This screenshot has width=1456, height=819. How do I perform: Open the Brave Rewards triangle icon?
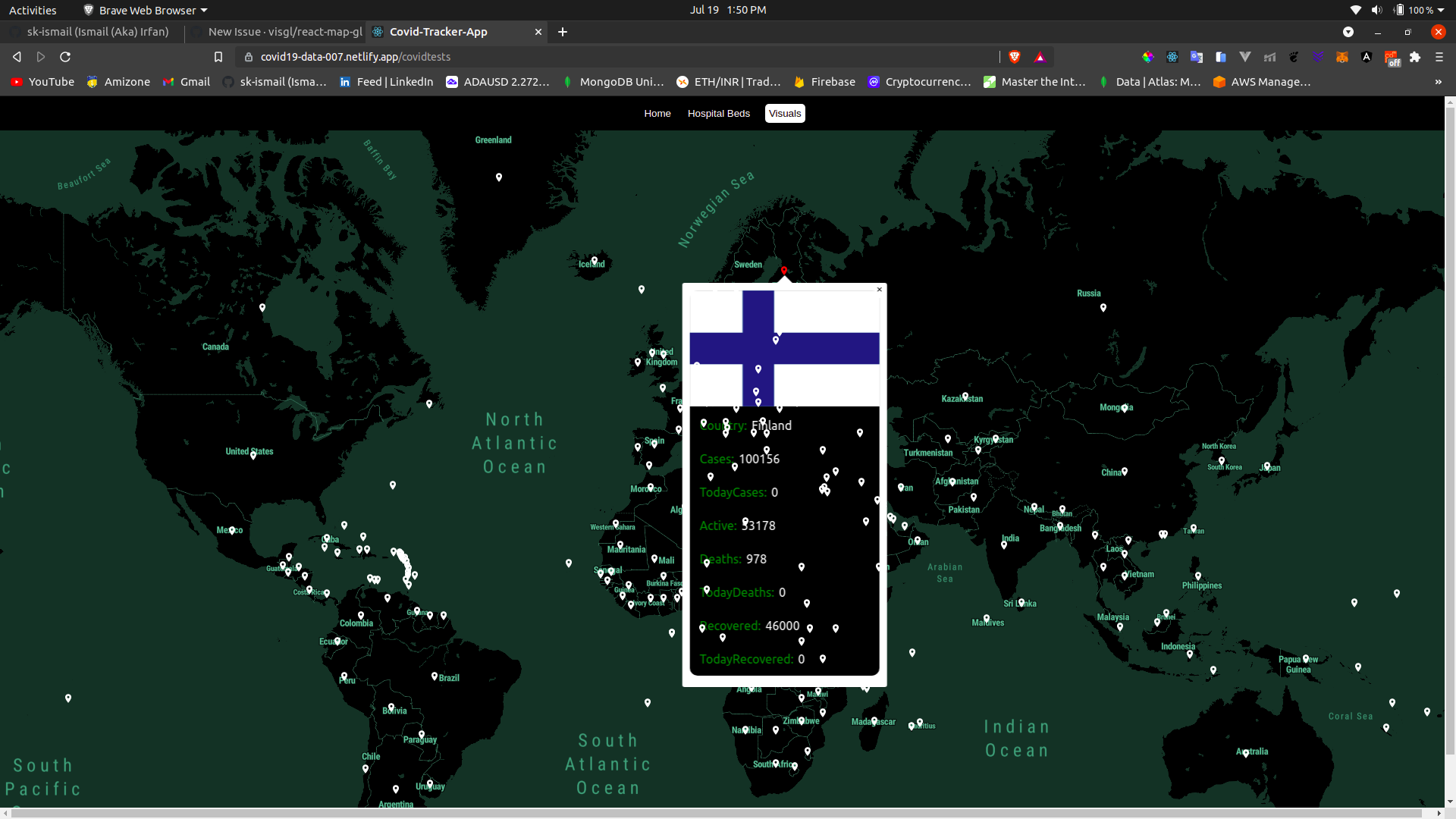1040,57
